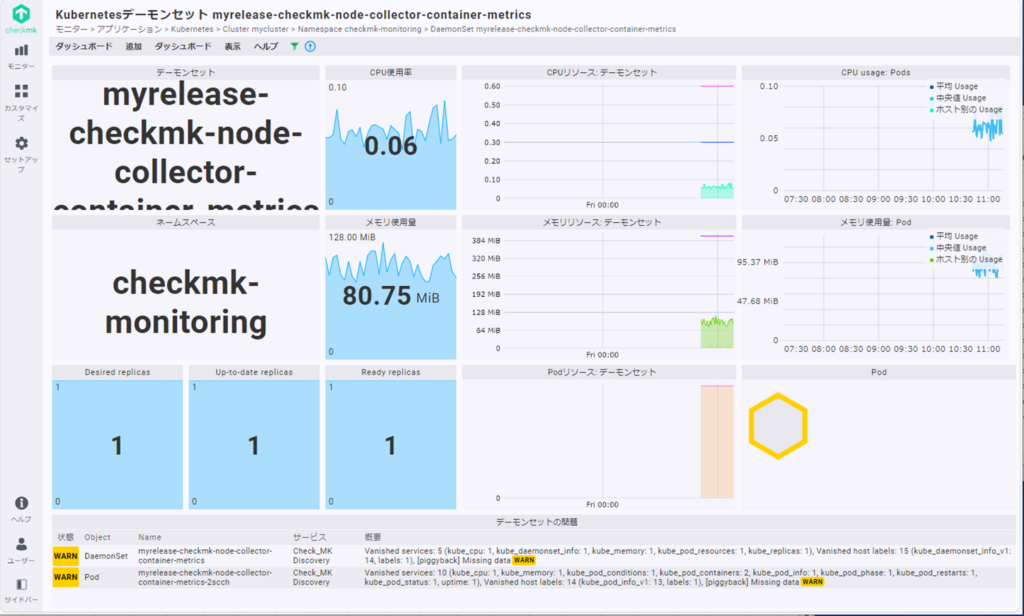Click the WARN state badge for DaemonSet row
1024x616 pixels.
(65, 556)
